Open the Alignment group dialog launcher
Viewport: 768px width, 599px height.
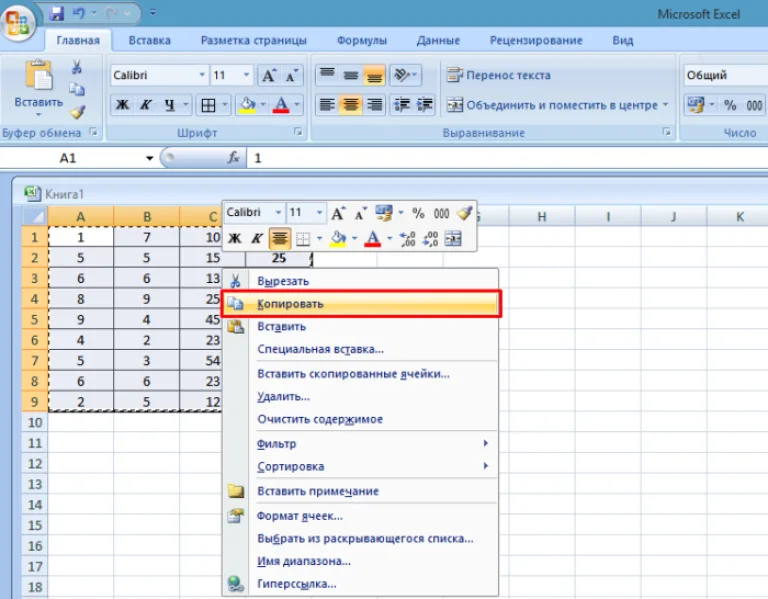666,132
